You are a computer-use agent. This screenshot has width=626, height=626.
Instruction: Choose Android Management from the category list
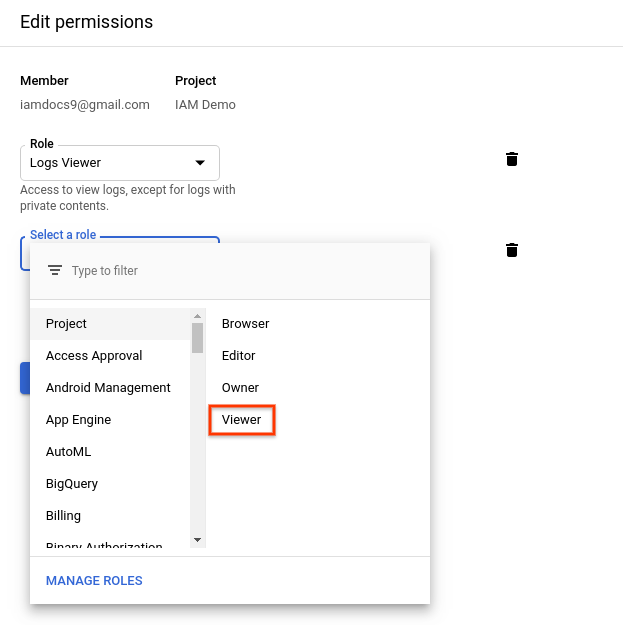pos(110,388)
